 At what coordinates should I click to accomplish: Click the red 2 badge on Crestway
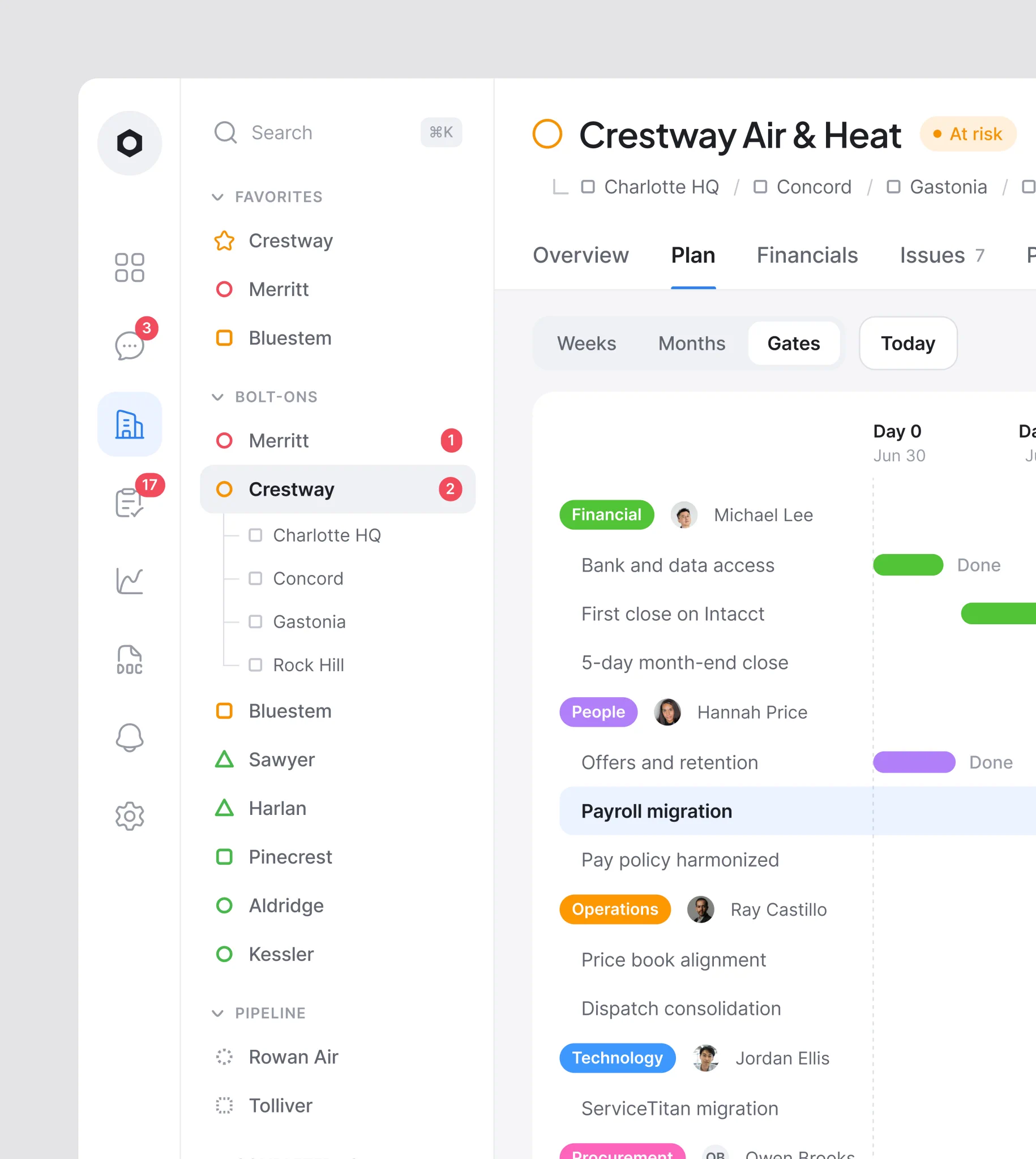[450, 490]
